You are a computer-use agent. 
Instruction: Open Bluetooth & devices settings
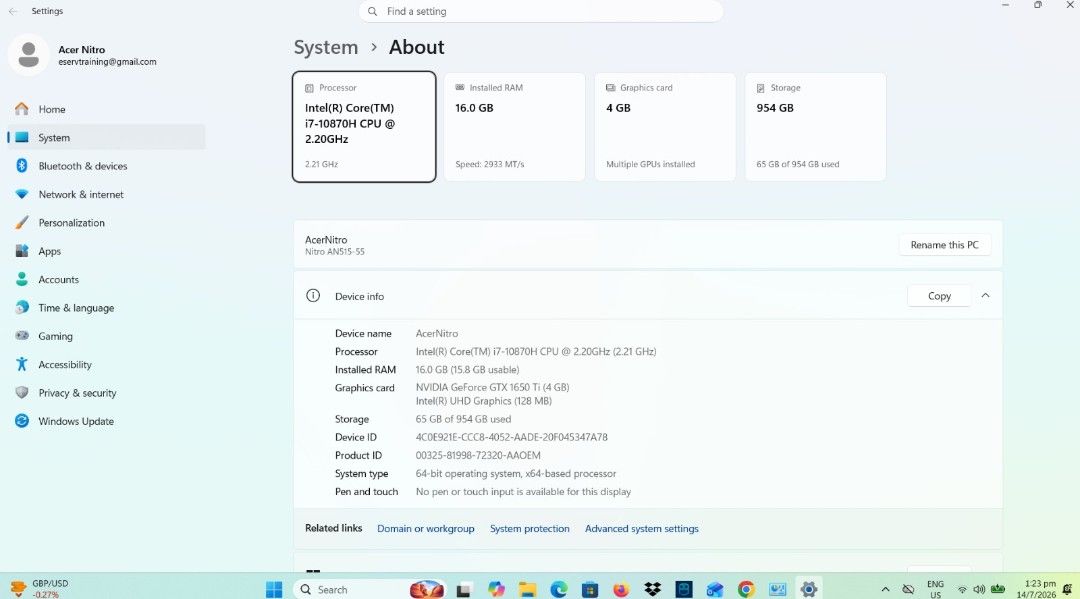pos(107,166)
